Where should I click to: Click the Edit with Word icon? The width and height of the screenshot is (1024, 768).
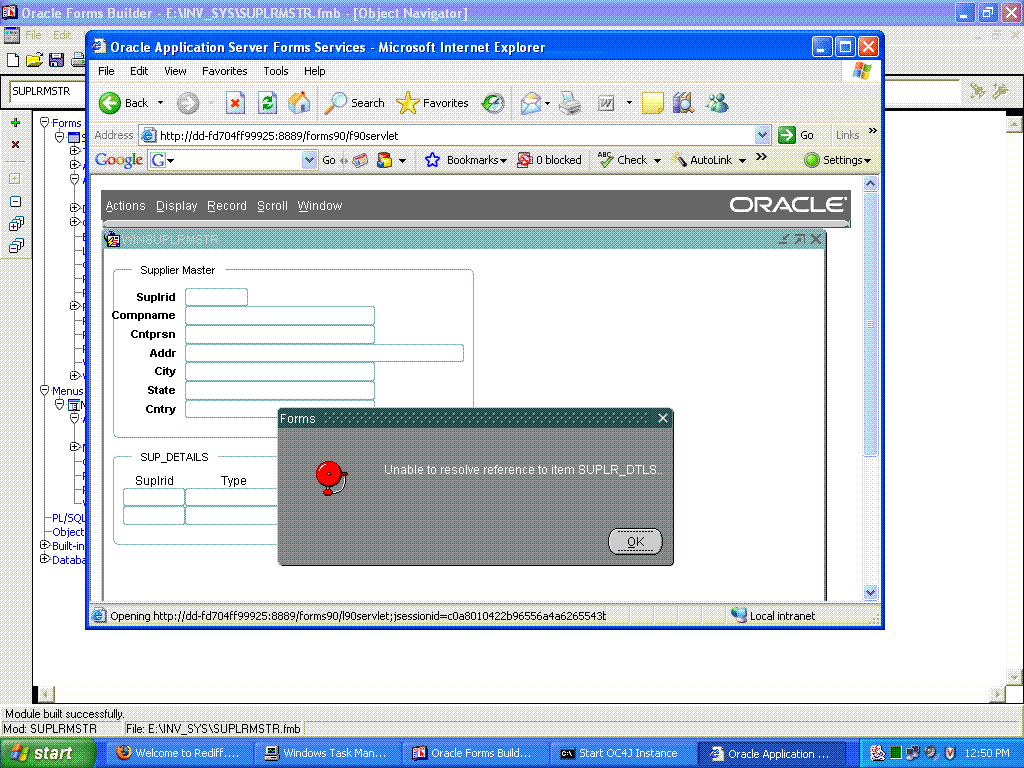pos(606,103)
